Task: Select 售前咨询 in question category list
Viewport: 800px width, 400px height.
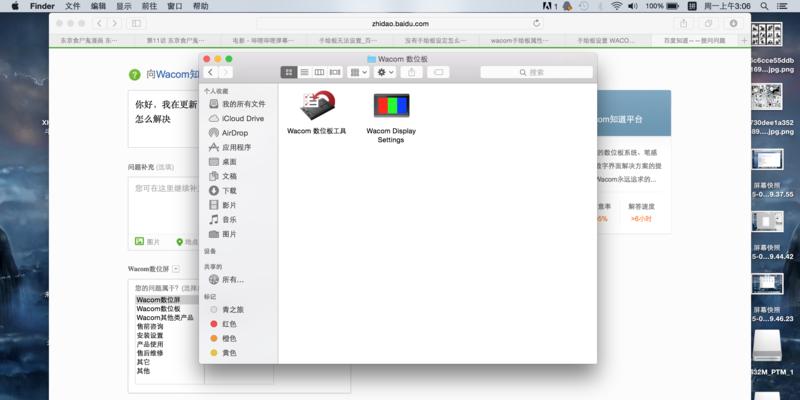Action: [150, 327]
